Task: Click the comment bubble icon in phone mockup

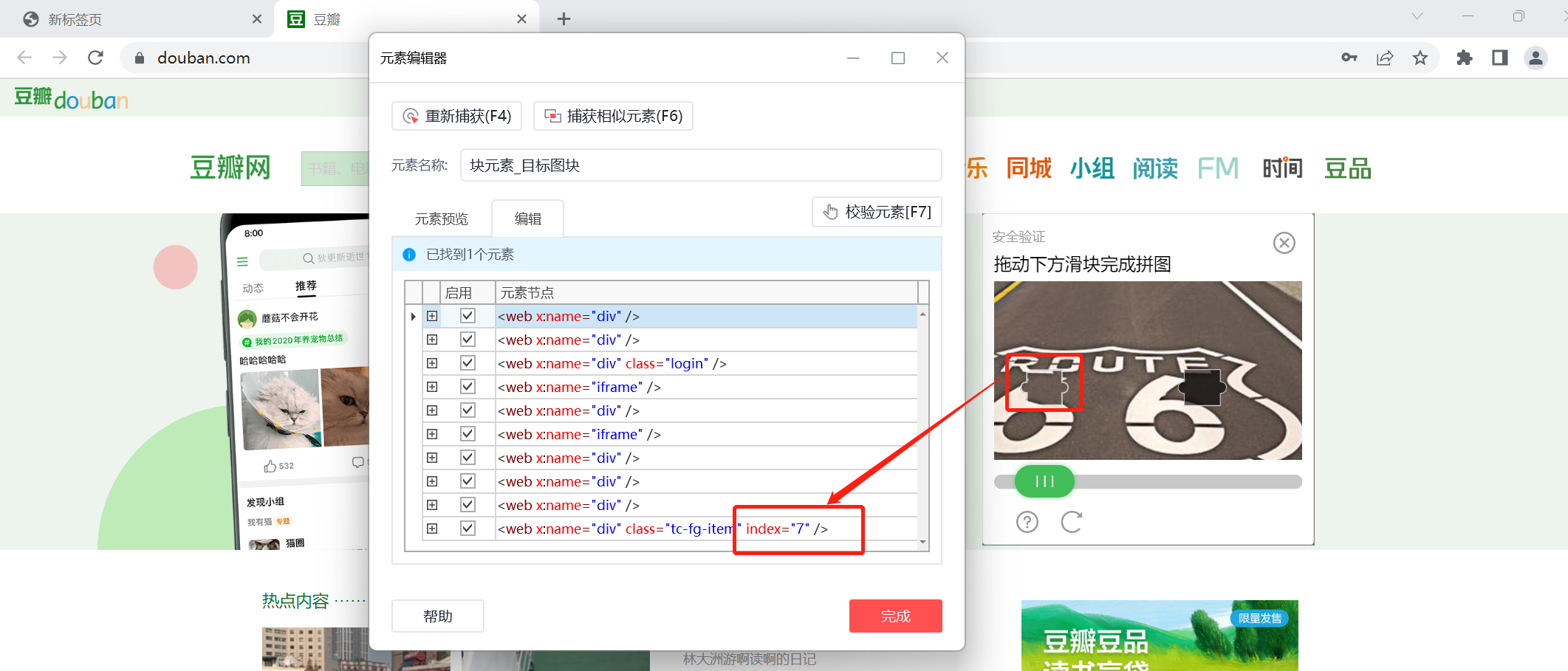Action: pyautogui.click(x=358, y=462)
